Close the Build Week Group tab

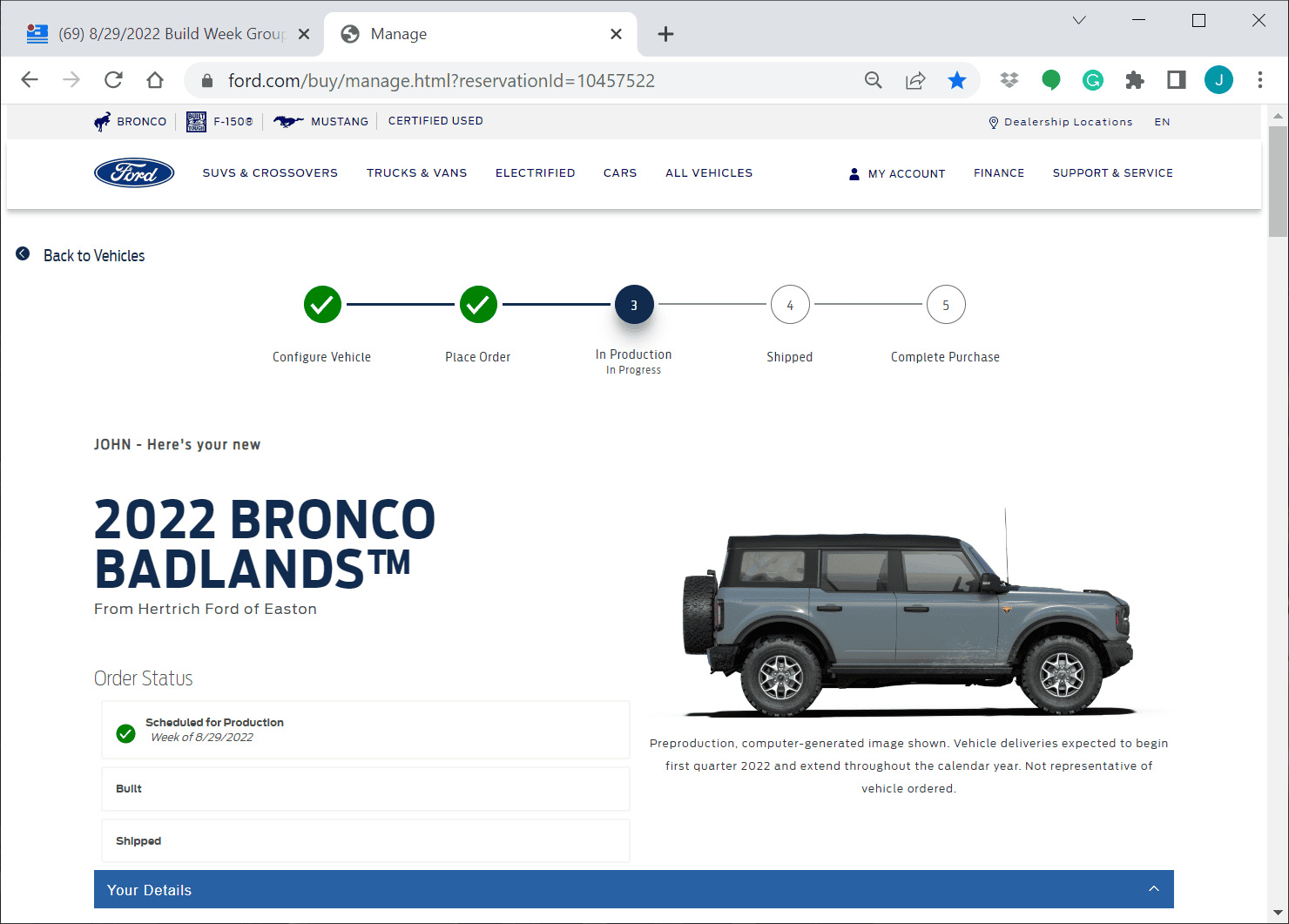point(304,34)
